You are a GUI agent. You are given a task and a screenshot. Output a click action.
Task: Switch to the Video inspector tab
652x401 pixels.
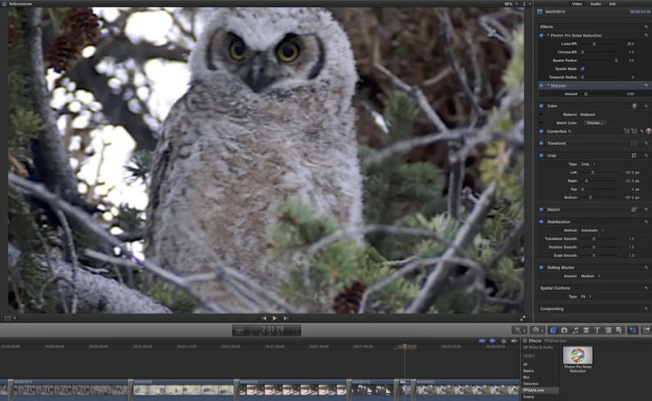577,4
